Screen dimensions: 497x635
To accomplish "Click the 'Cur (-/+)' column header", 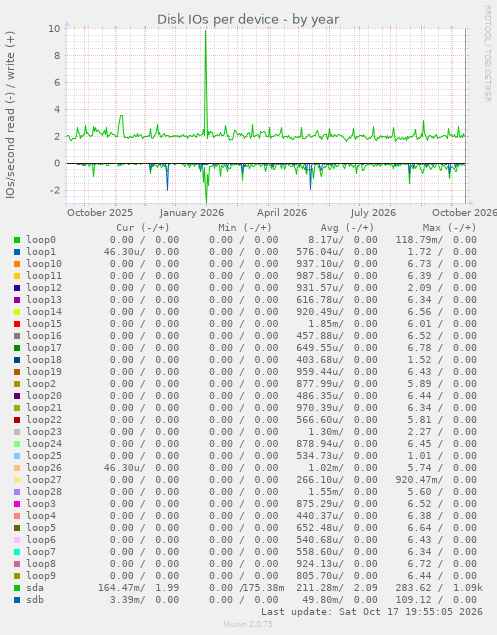I will (143, 228).
